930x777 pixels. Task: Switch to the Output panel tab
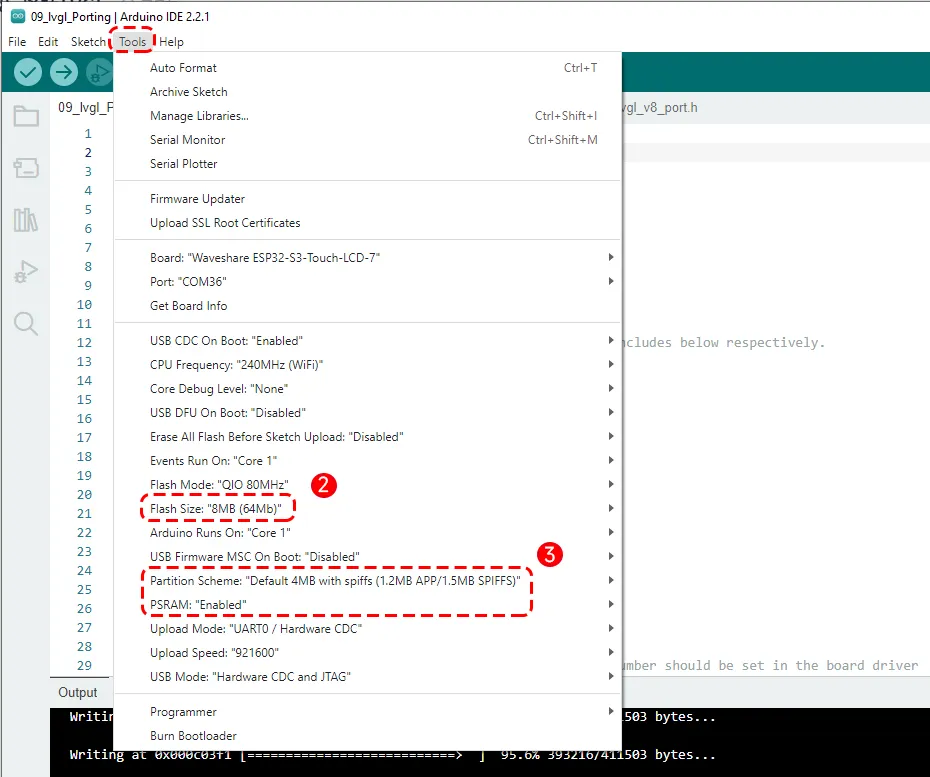[78, 693]
